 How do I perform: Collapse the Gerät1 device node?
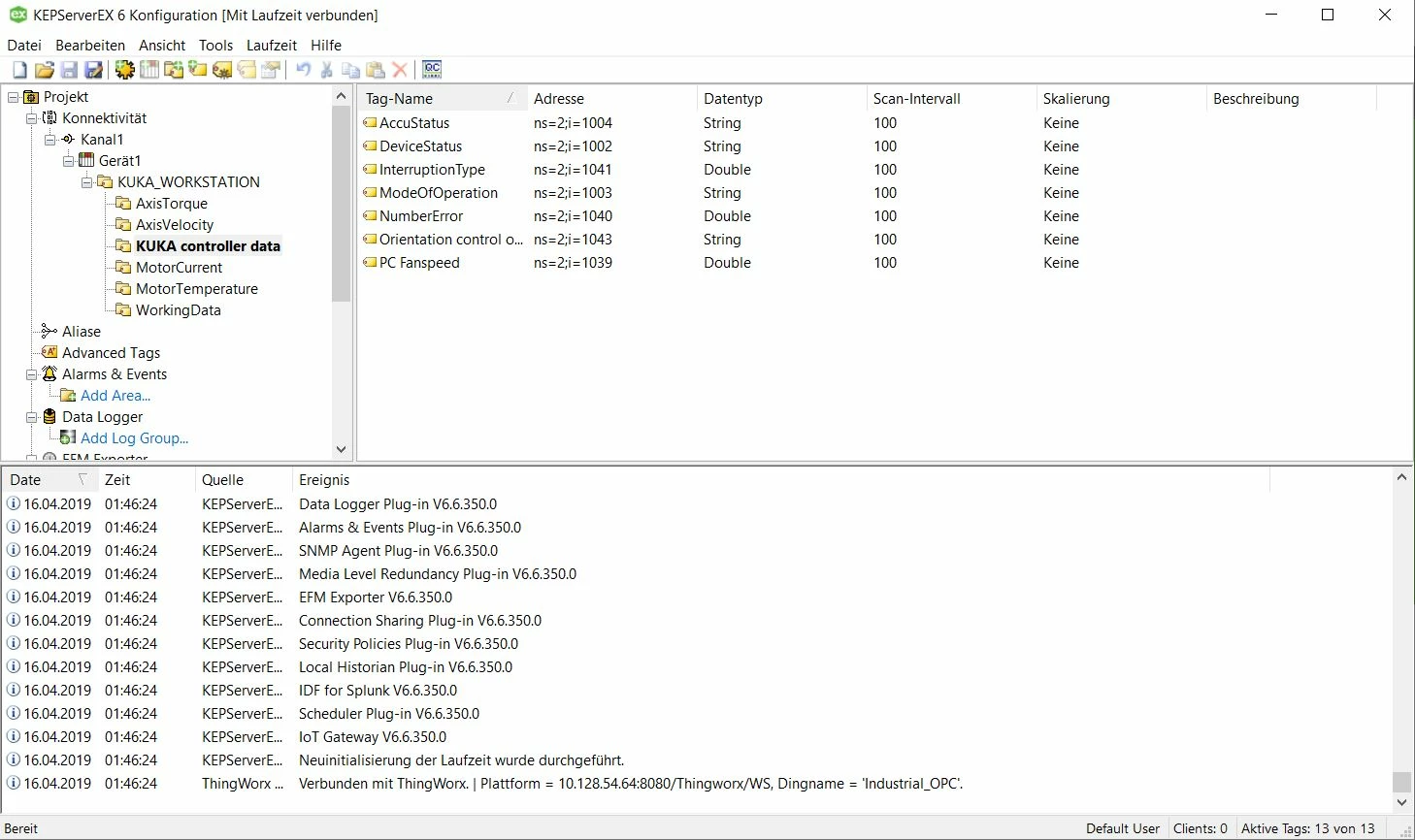click(x=68, y=161)
